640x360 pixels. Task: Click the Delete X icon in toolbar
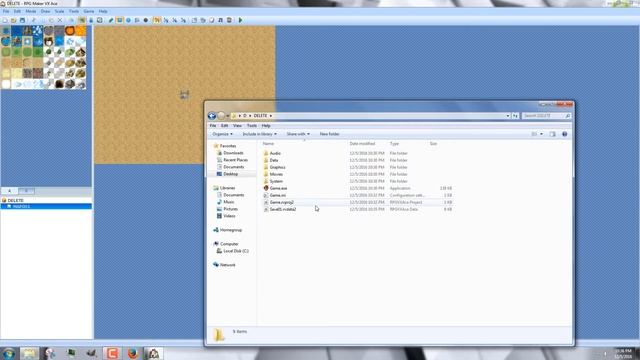(x=60, y=20)
